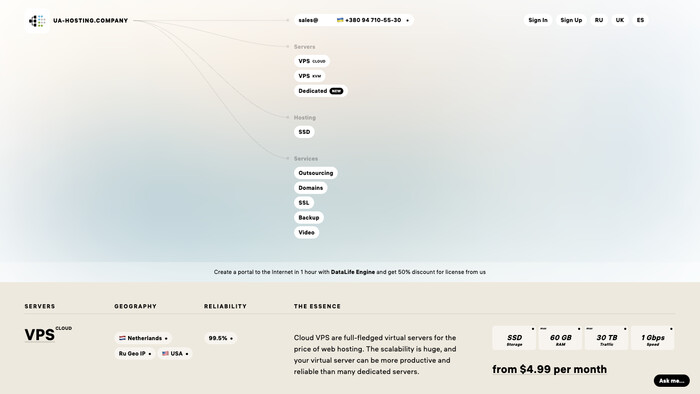Open Video service menu item
700x394 pixels.
(306, 232)
